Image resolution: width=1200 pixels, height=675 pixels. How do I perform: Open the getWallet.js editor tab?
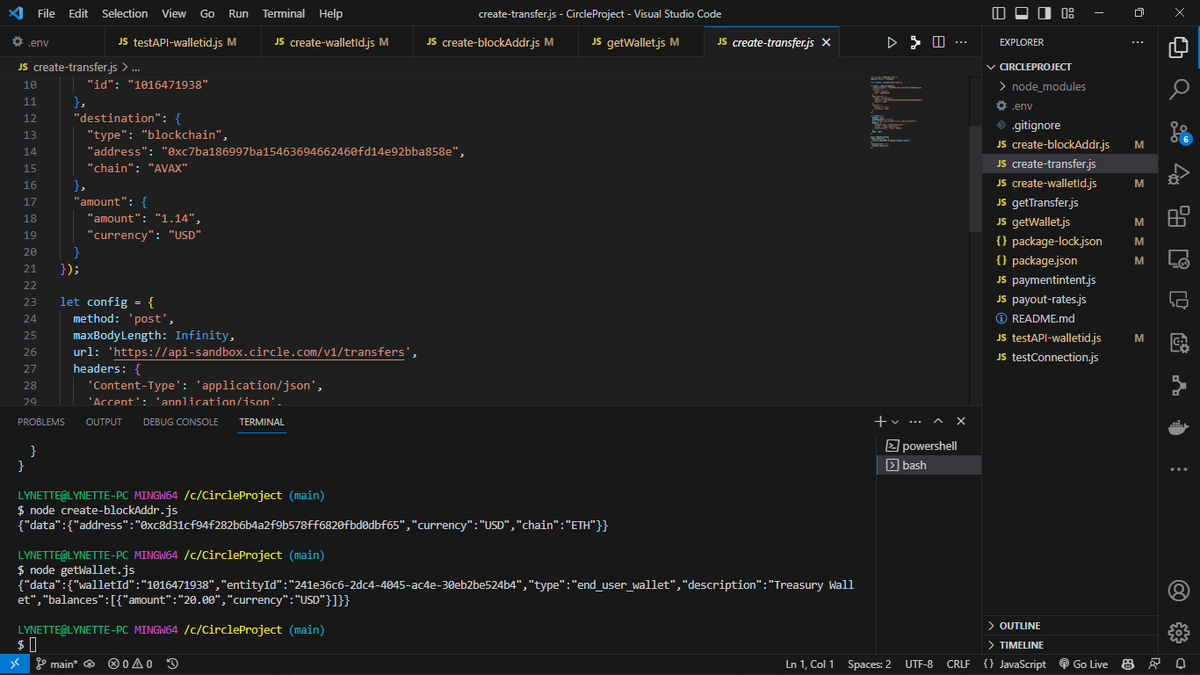(x=641, y=42)
